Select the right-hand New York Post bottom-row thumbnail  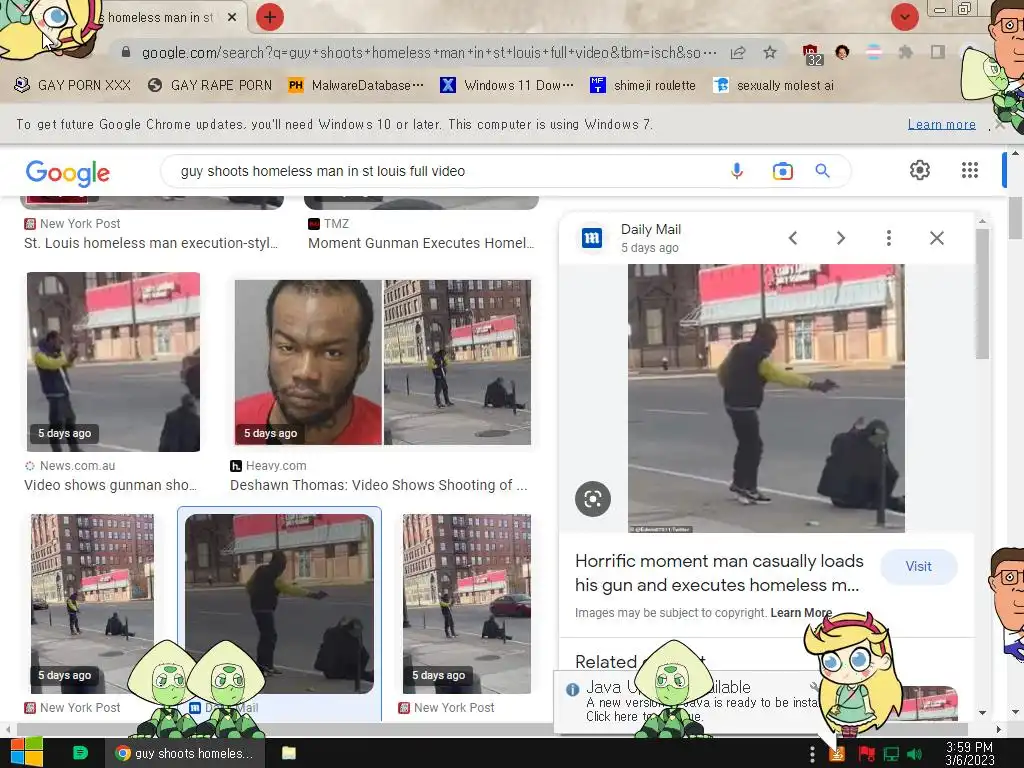(x=466, y=603)
